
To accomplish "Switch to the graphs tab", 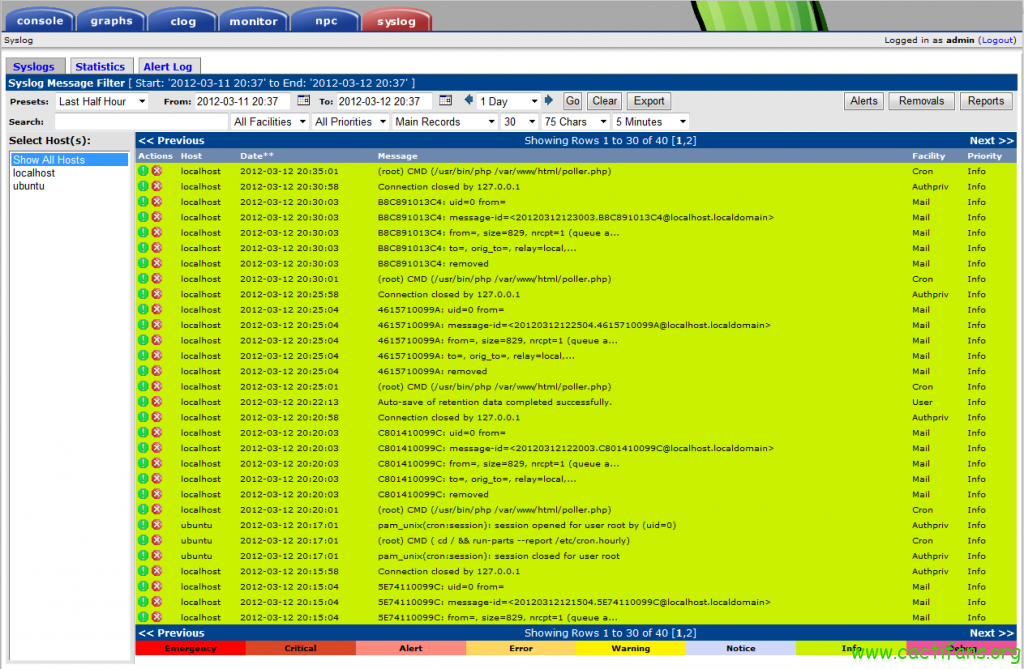I will 111,21.
